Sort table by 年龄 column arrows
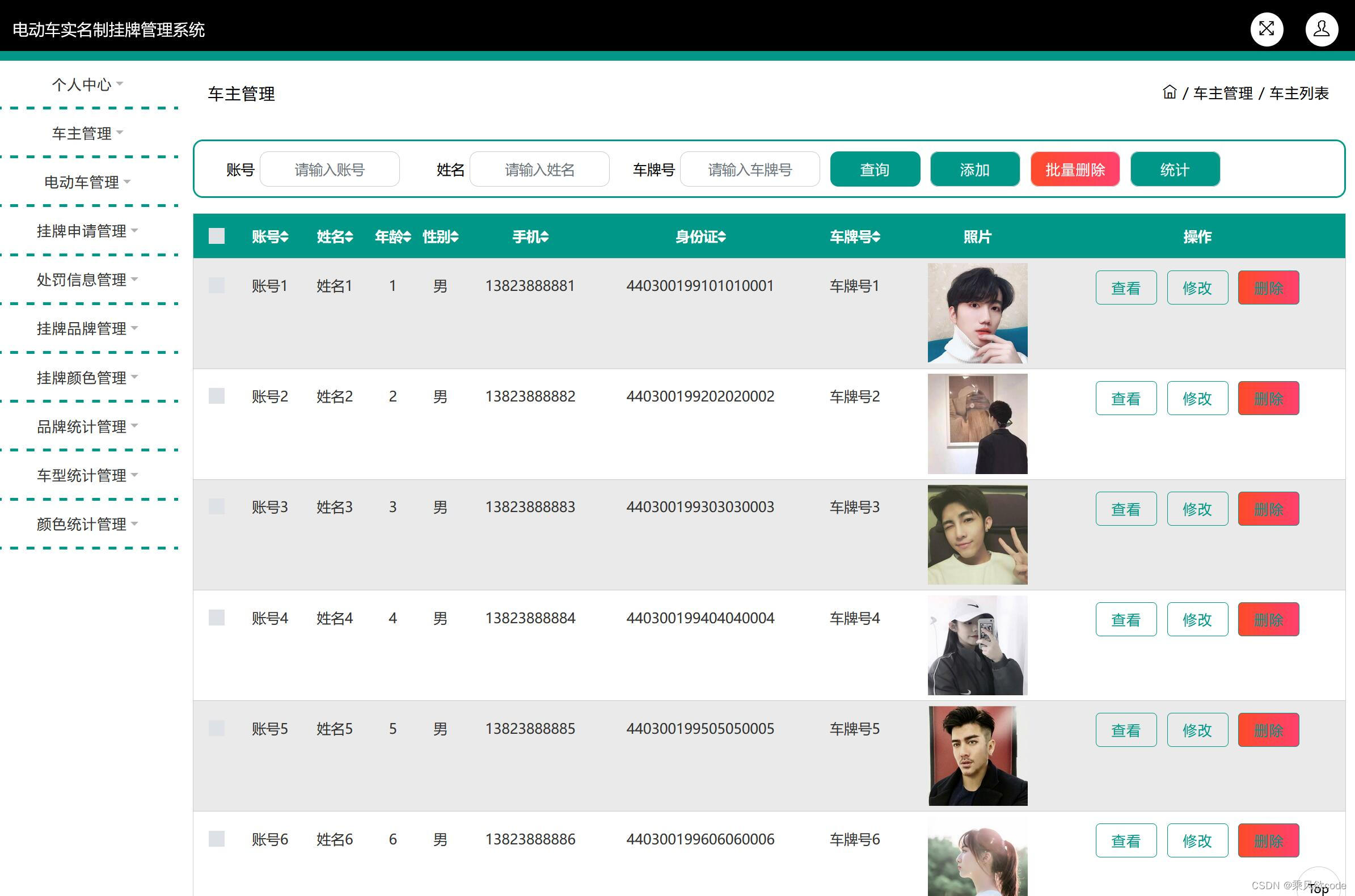The image size is (1355, 896). click(407, 236)
